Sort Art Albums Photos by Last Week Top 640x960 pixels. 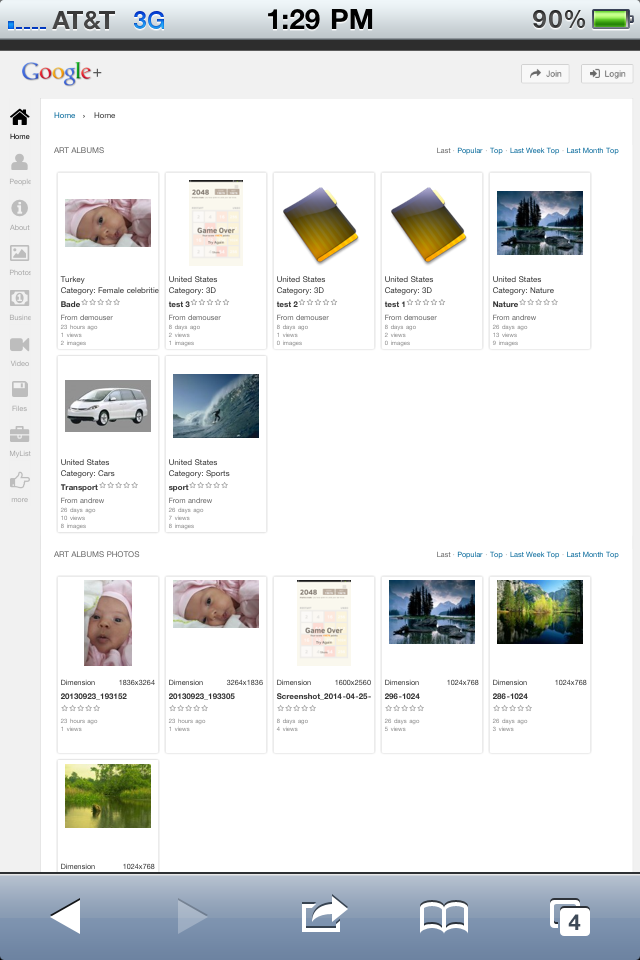(x=534, y=555)
